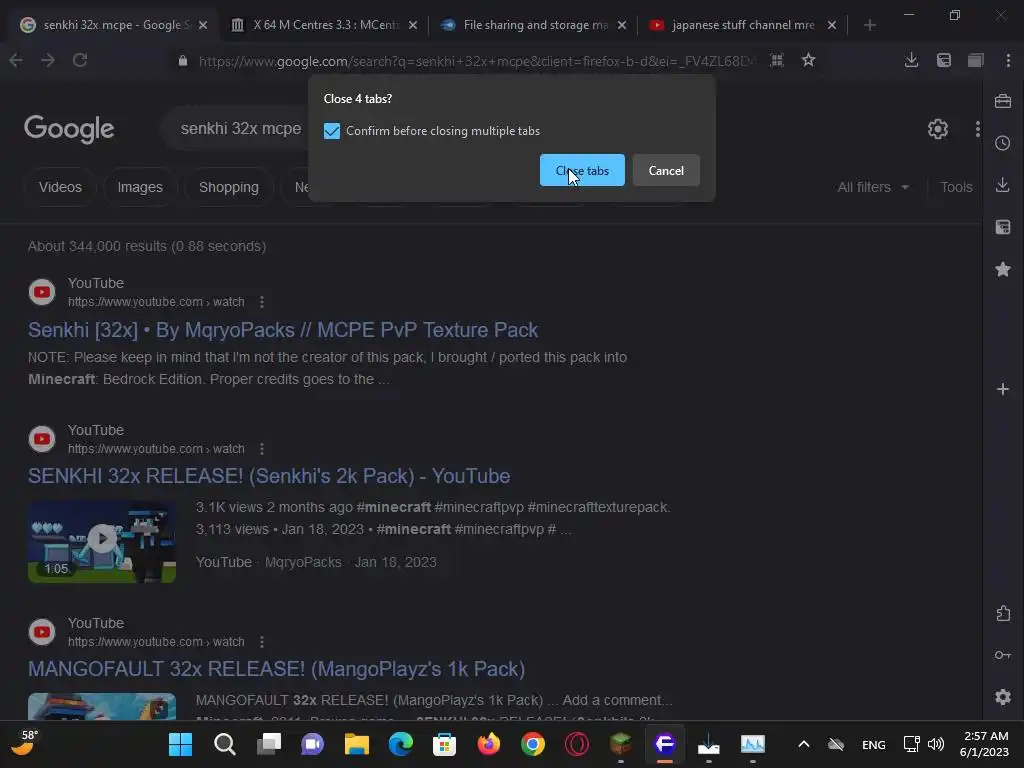This screenshot has height=768, width=1024.
Task: Open the Windows Start menu
Action: pyautogui.click(x=180, y=744)
